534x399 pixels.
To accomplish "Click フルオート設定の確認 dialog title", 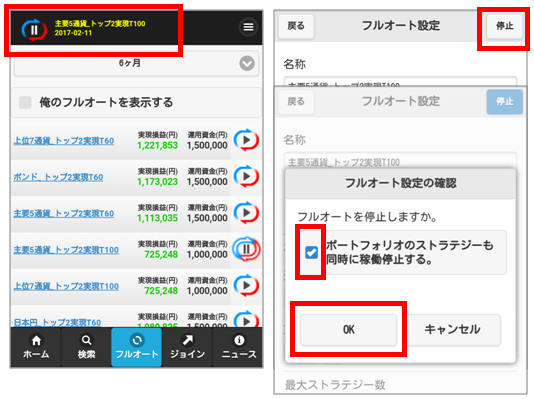I will [x=400, y=183].
